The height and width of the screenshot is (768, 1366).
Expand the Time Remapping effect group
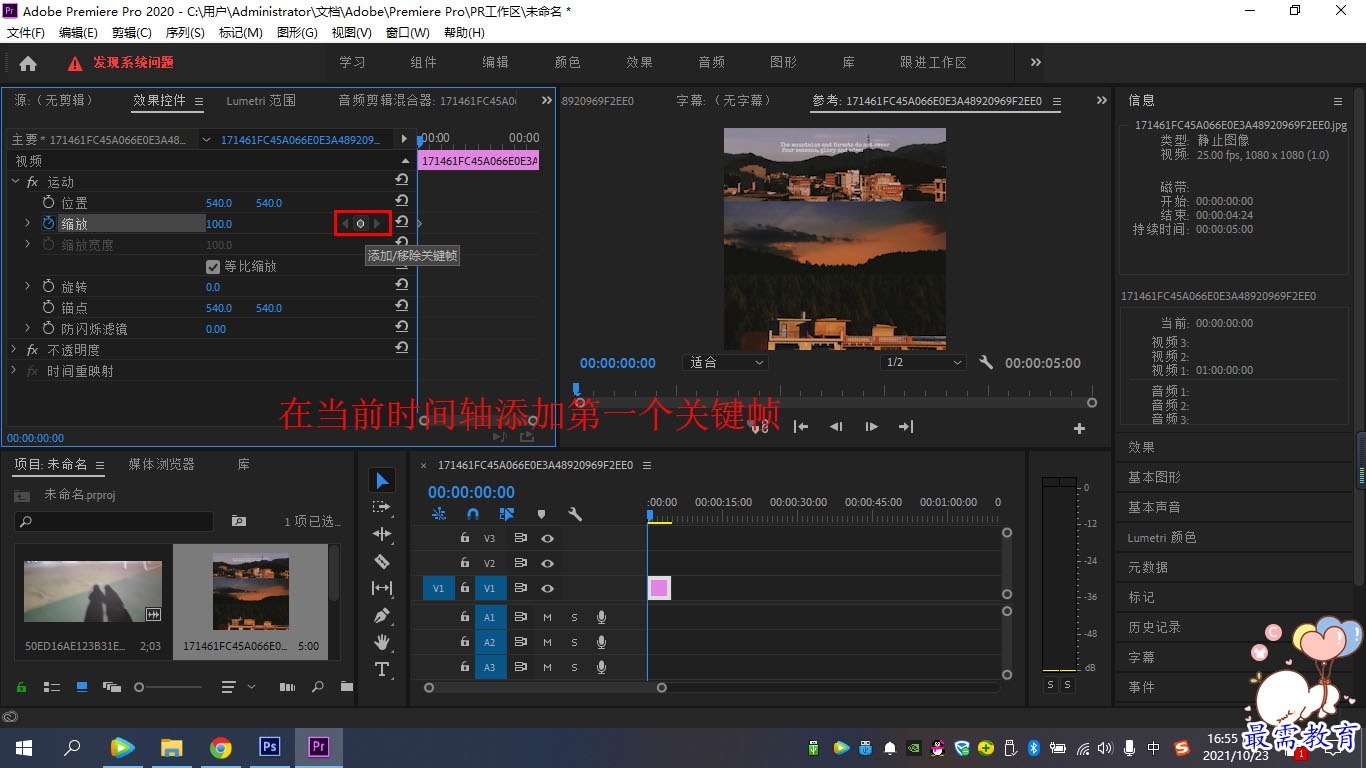coord(15,370)
